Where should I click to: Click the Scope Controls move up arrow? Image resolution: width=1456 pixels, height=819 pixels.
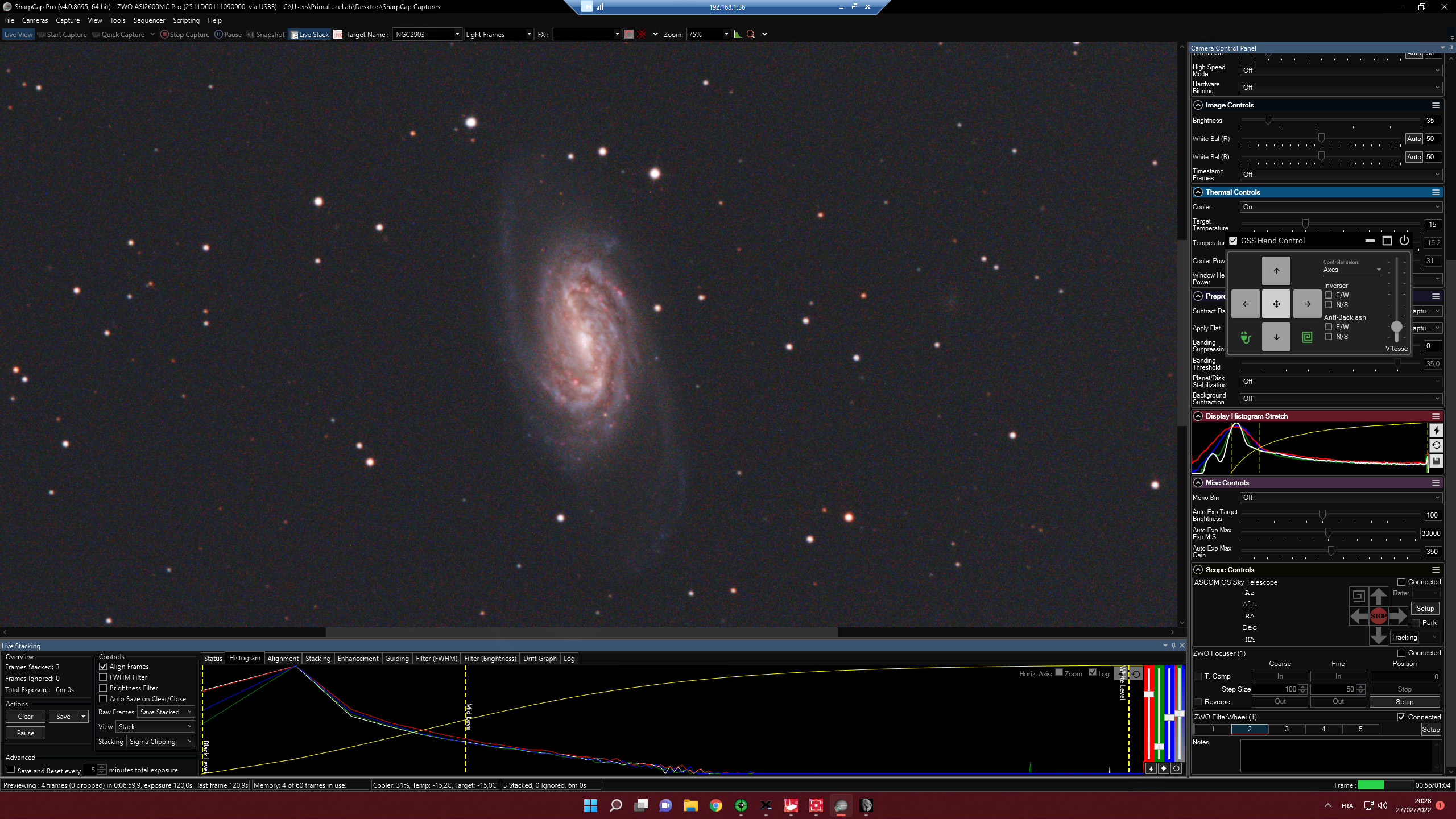tap(1378, 596)
